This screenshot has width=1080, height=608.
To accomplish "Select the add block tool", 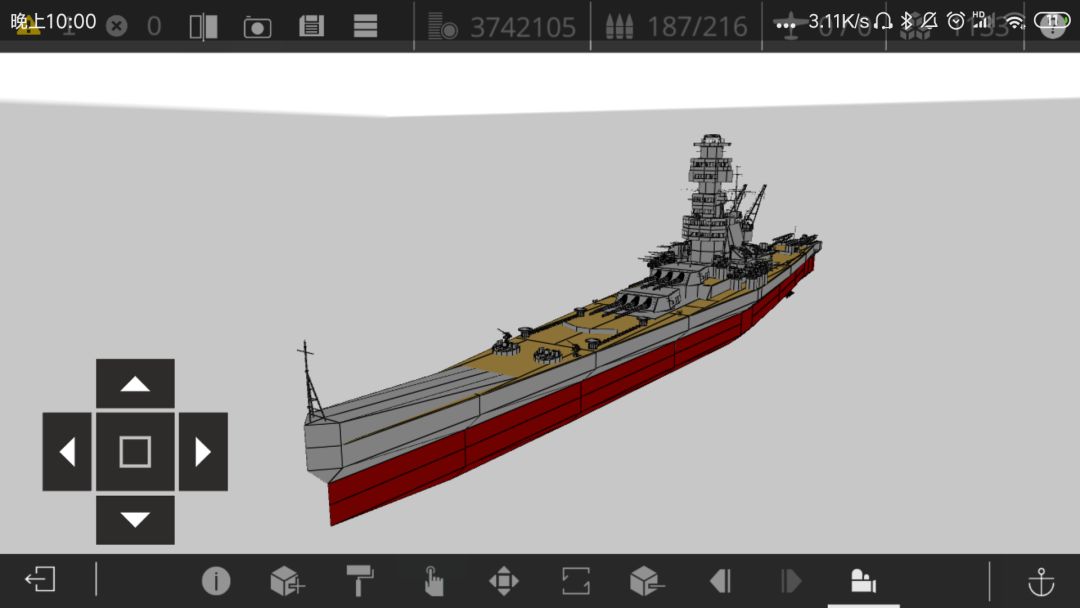I will pos(287,581).
